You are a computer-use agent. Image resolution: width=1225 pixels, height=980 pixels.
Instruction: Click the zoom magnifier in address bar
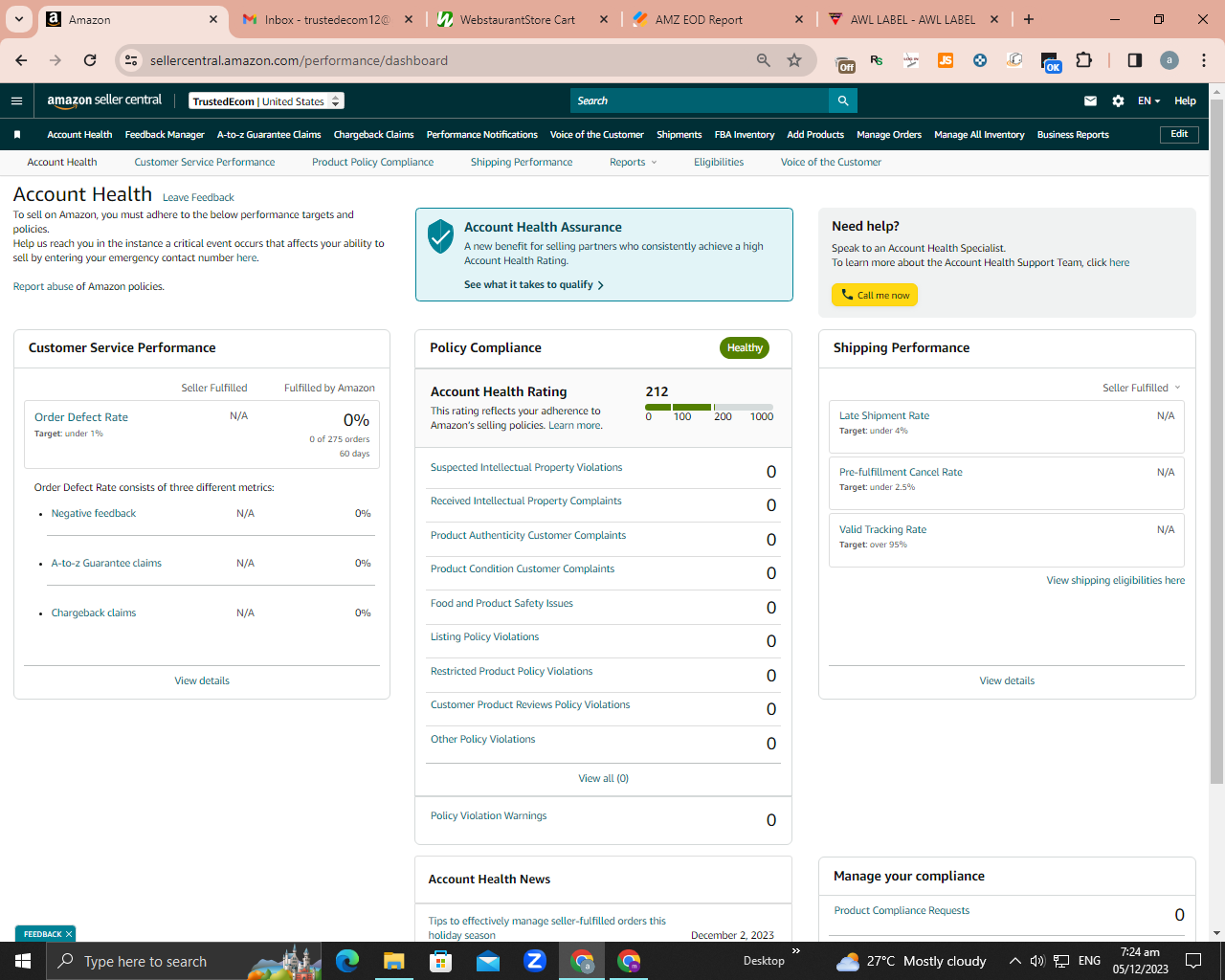[x=764, y=60]
